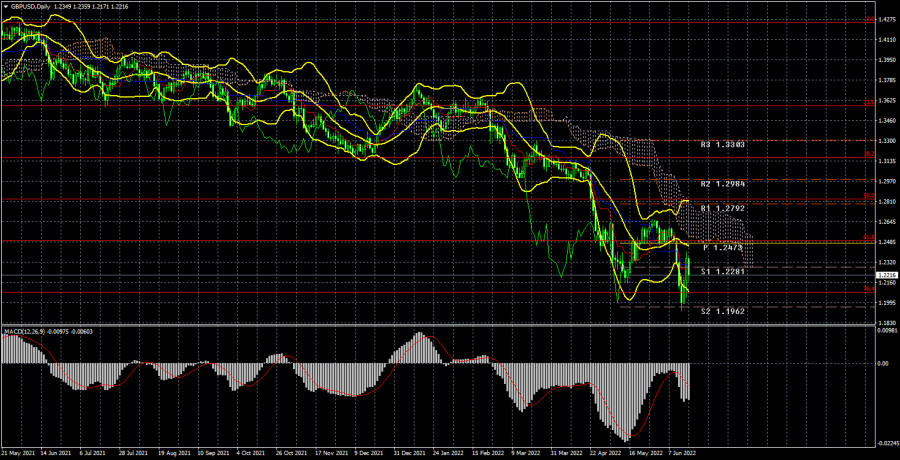
Task: Click the S2 1.1962 pivot label
Action: [723, 311]
